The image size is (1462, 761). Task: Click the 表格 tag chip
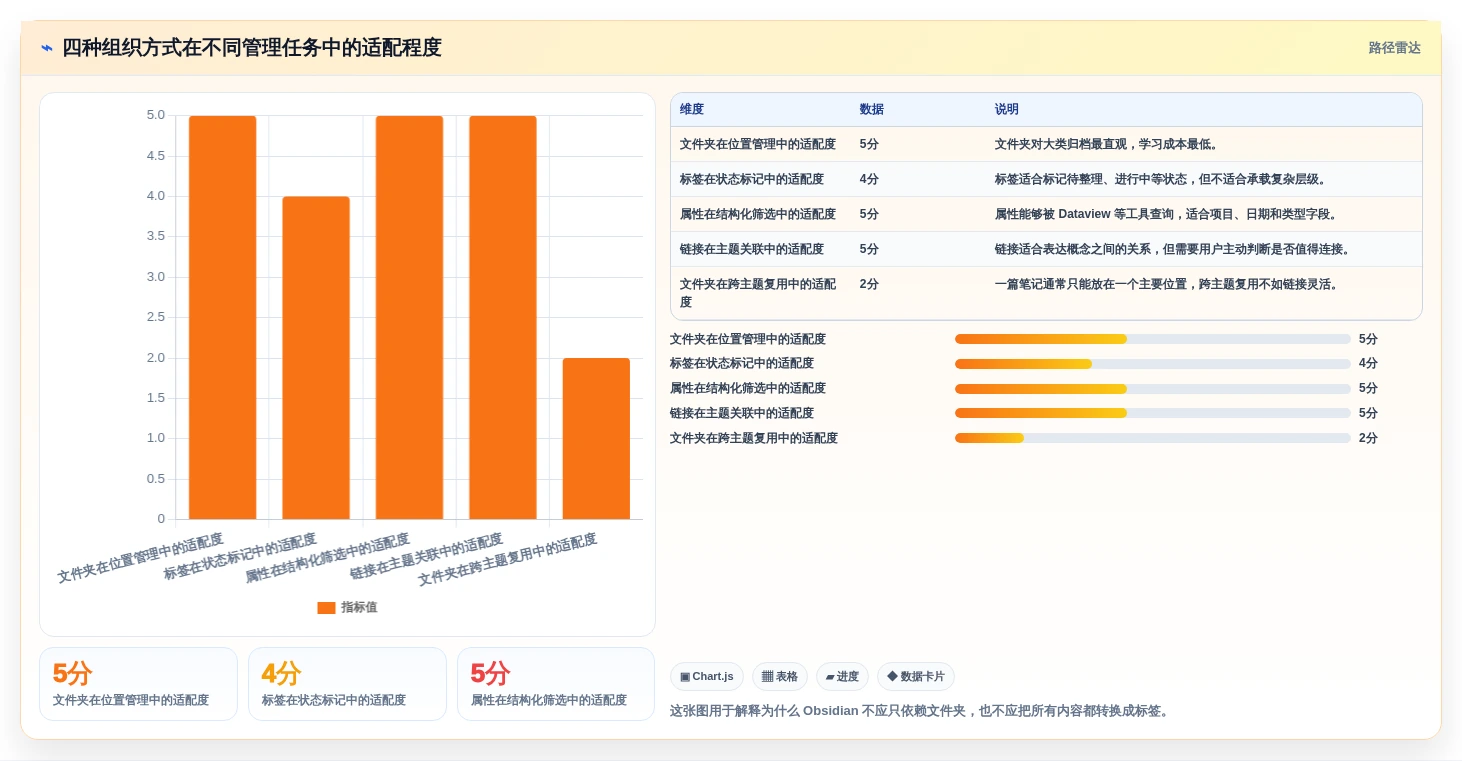(780, 677)
